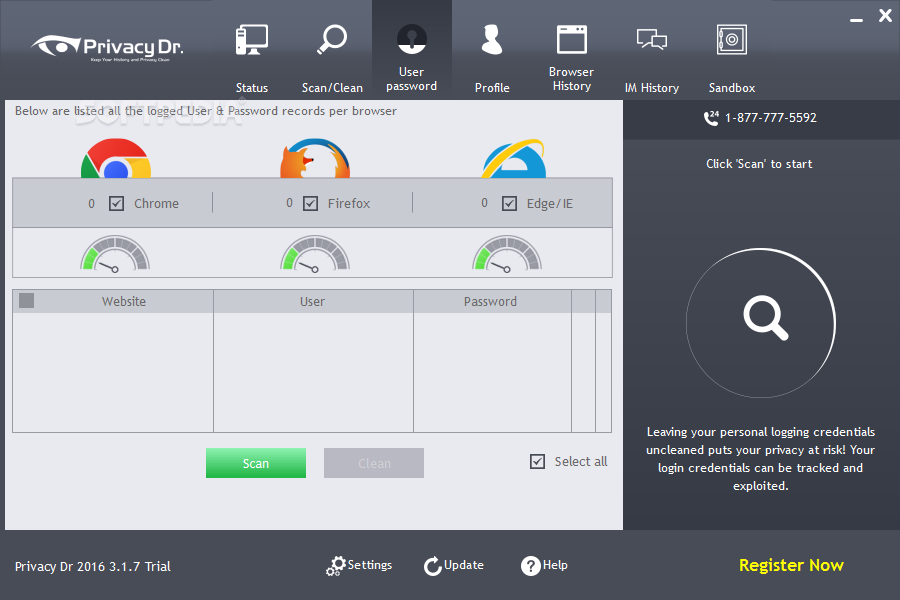Screen dimensions: 900x600
Task: Open Settings from the bottom bar
Action: tap(370, 565)
